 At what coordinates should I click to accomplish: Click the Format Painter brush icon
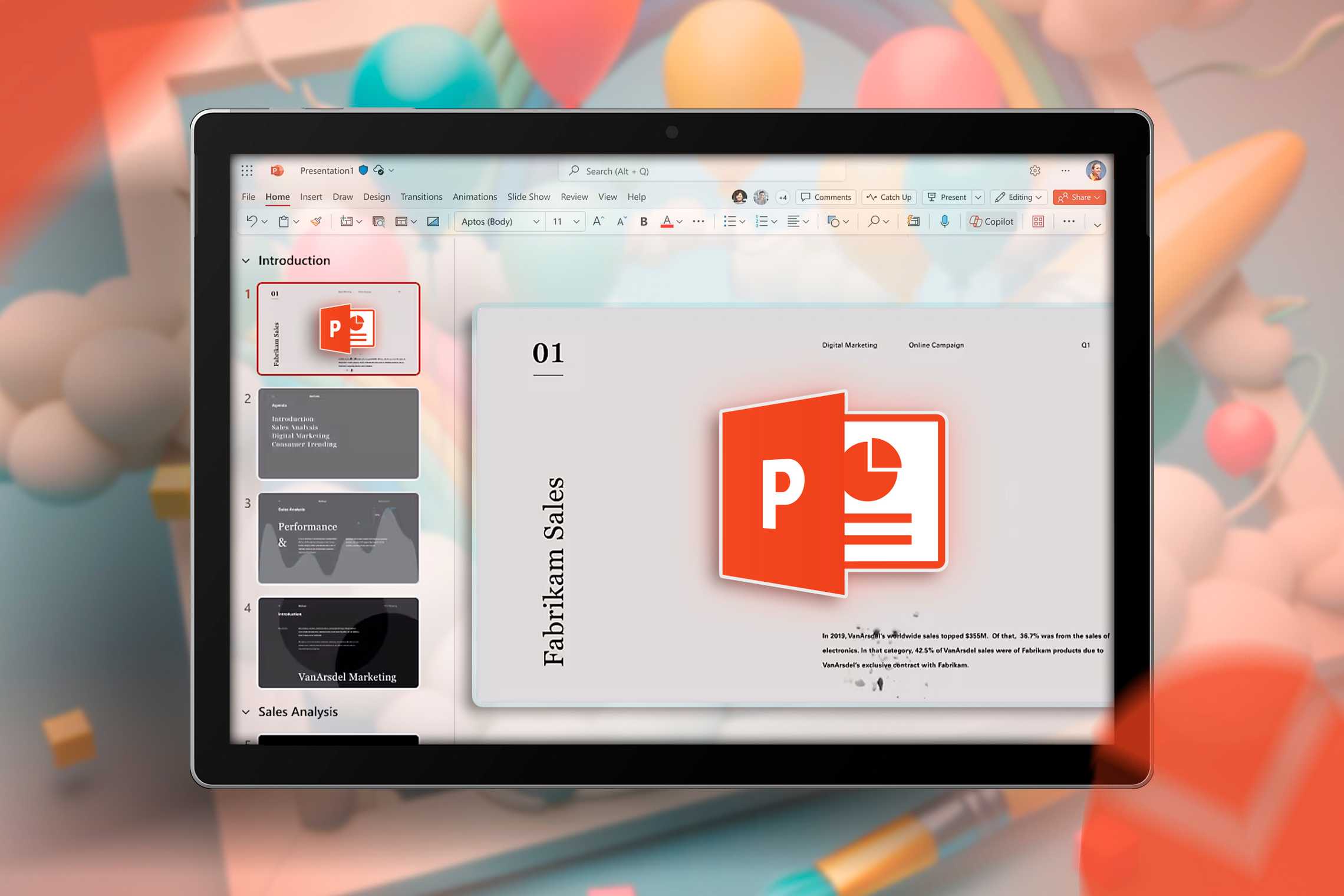coord(317,222)
